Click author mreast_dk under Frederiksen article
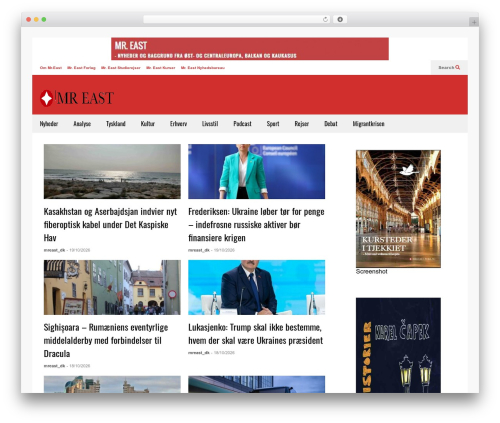Viewport: 500px width, 423px height. tap(199, 250)
